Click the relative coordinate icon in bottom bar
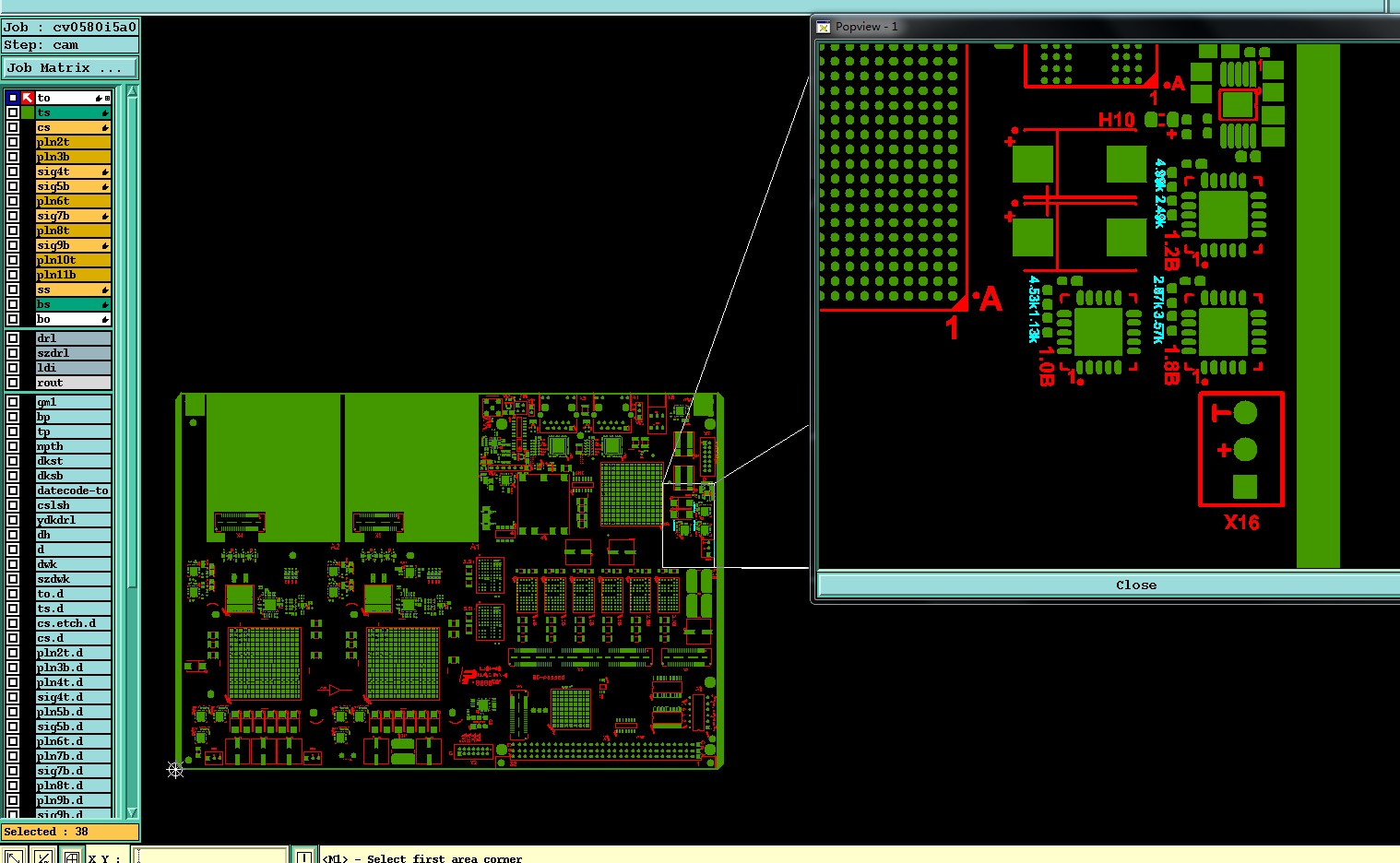The width and height of the screenshot is (1400, 863). click(x=42, y=857)
